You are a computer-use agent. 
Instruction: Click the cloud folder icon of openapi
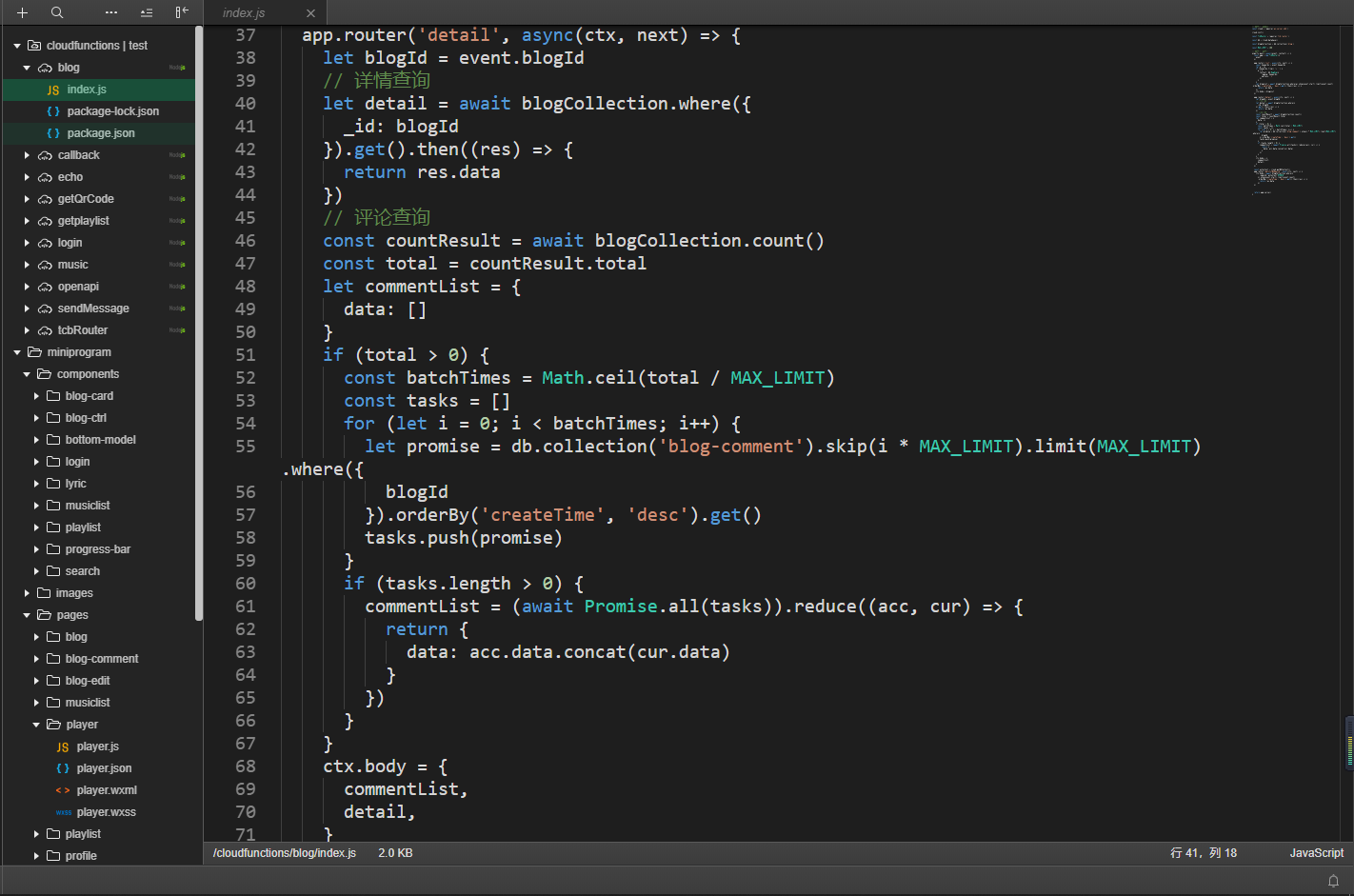[45, 287]
